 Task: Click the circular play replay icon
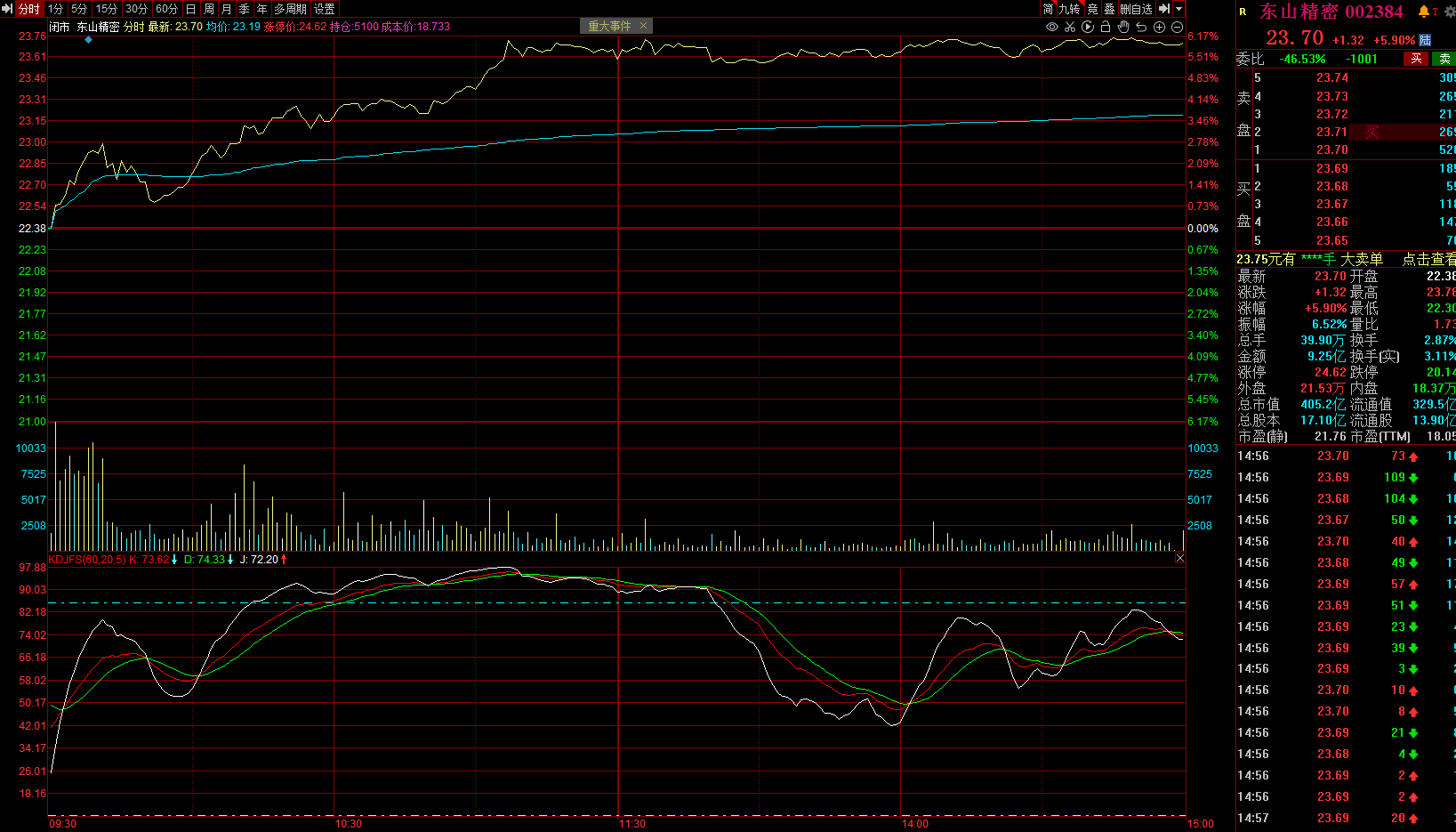pos(1088,27)
